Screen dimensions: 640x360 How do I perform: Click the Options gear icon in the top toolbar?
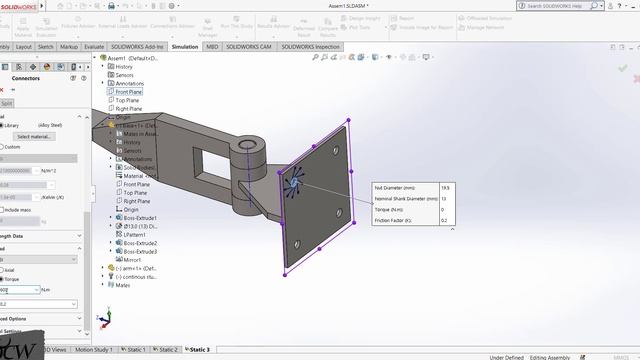172,6
